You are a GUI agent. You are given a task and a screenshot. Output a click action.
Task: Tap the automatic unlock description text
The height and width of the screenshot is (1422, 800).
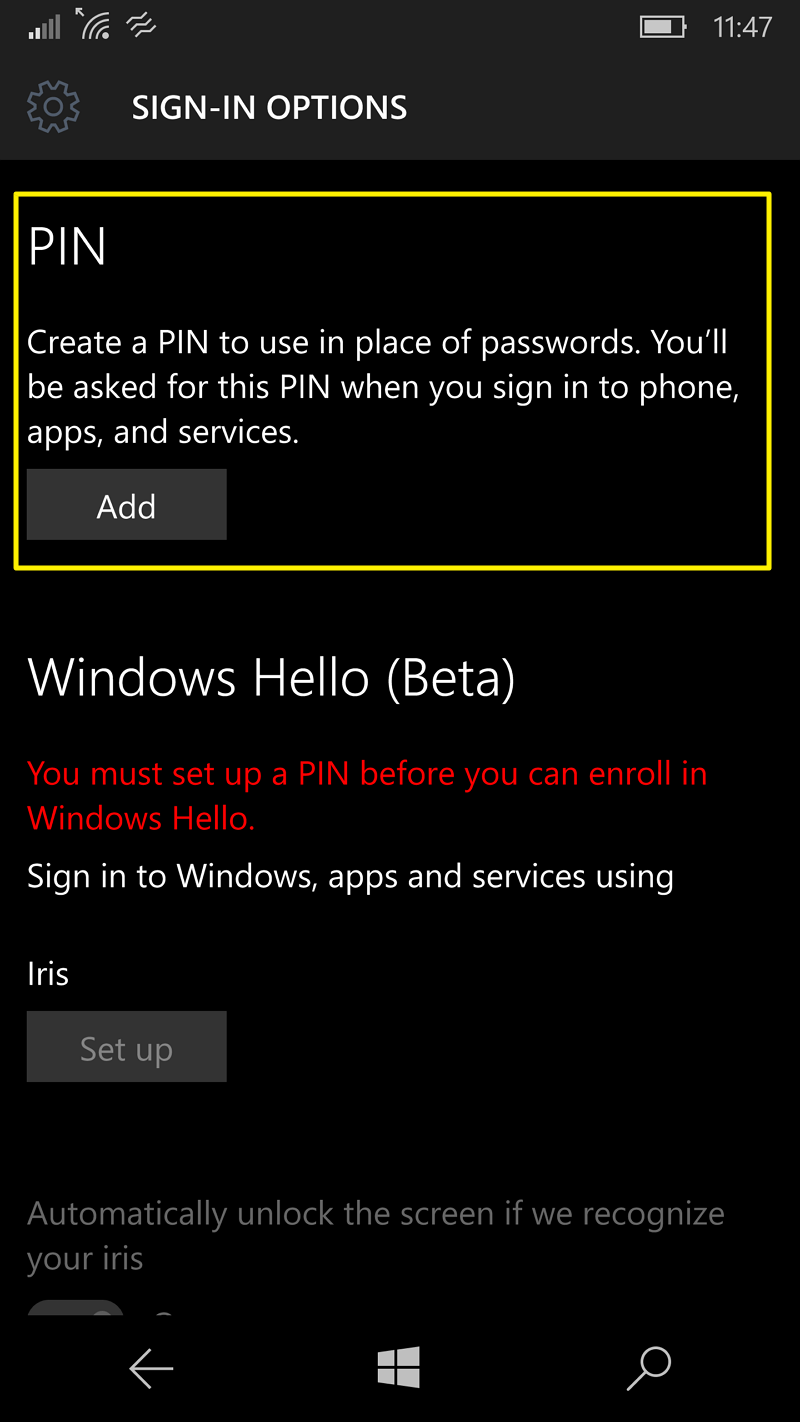click(375, 1234)
